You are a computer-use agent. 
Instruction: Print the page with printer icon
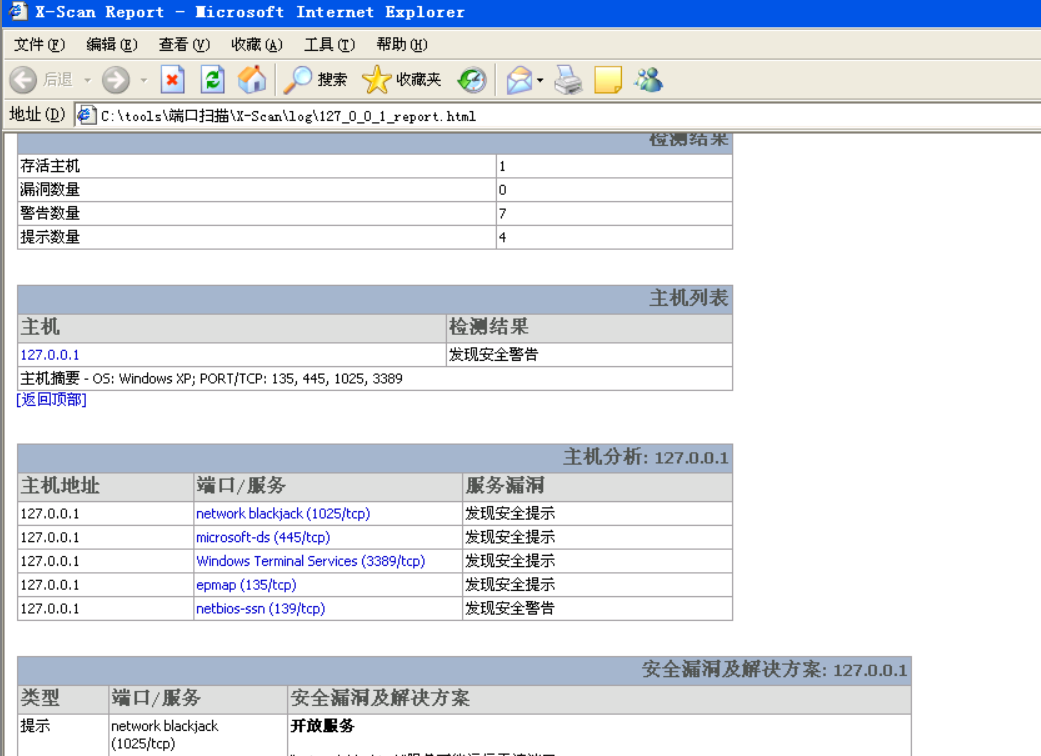pos(568,80)
